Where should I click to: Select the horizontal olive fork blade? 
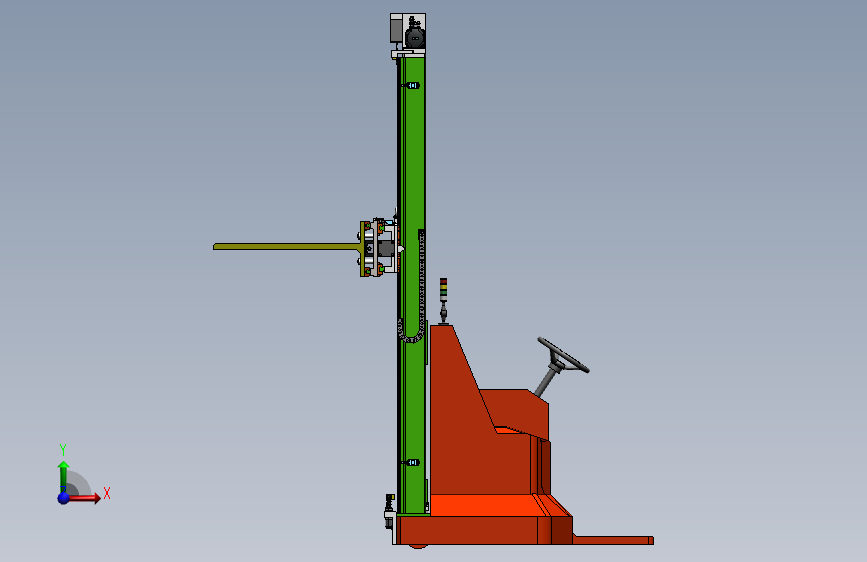pyautogui.click(x=286, y=247)
